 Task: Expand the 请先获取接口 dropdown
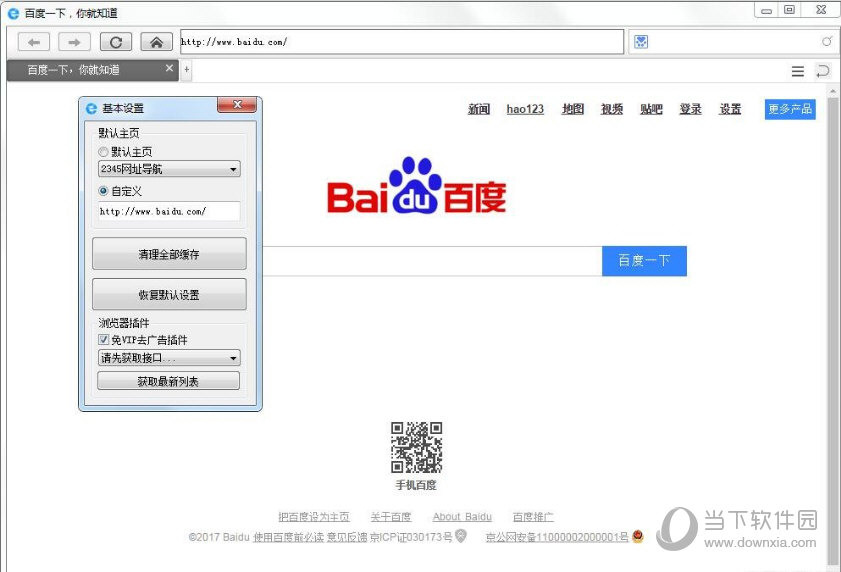[x=169, y=358]
